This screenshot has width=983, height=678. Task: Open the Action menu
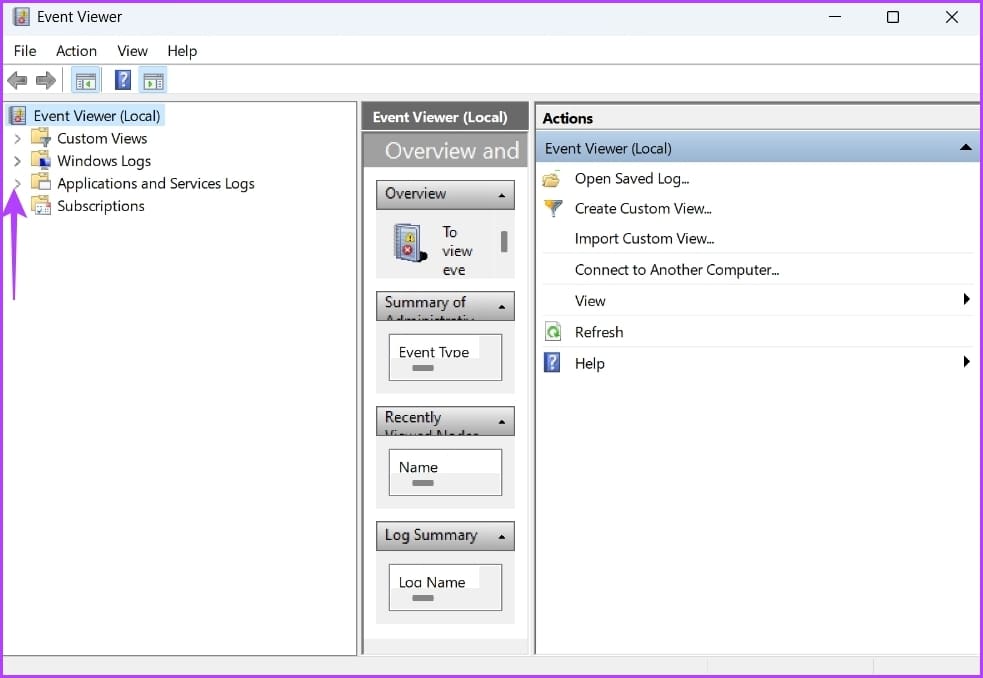(x=76, y=51)
